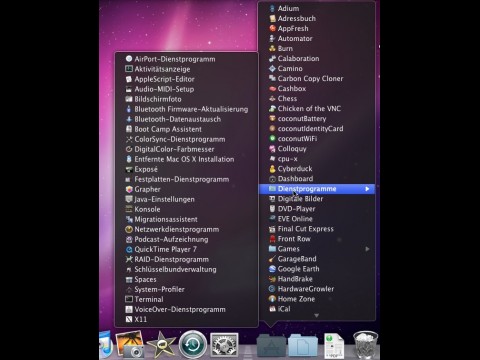
Task: Open Calaboration from the list
Action: (x=317, y=58)
